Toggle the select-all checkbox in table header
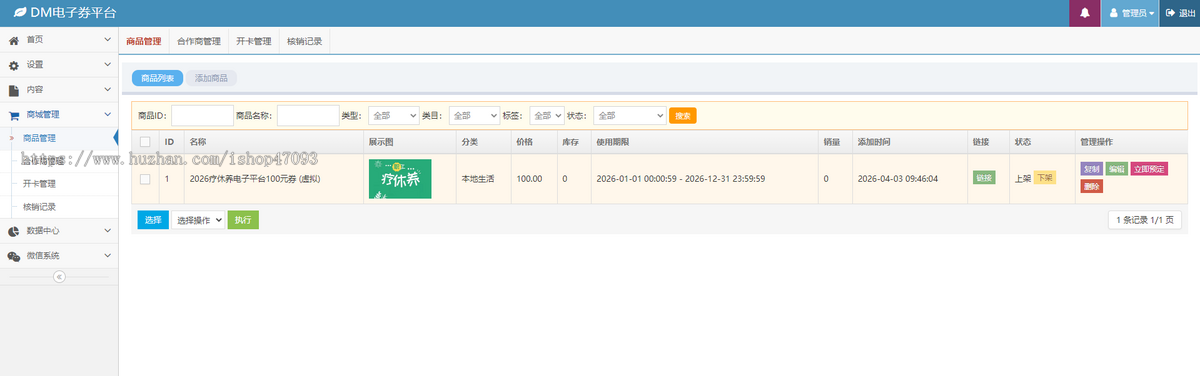 (145, 142)
